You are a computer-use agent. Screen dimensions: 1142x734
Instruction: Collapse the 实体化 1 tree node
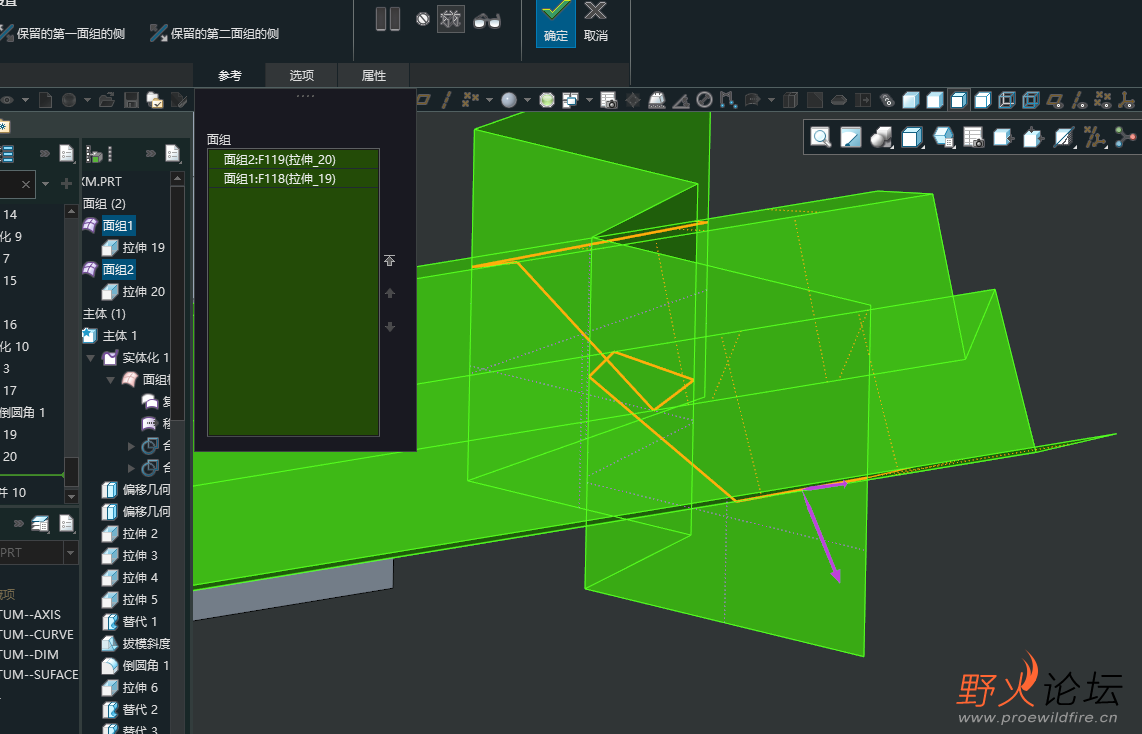[x=90, y=358]
